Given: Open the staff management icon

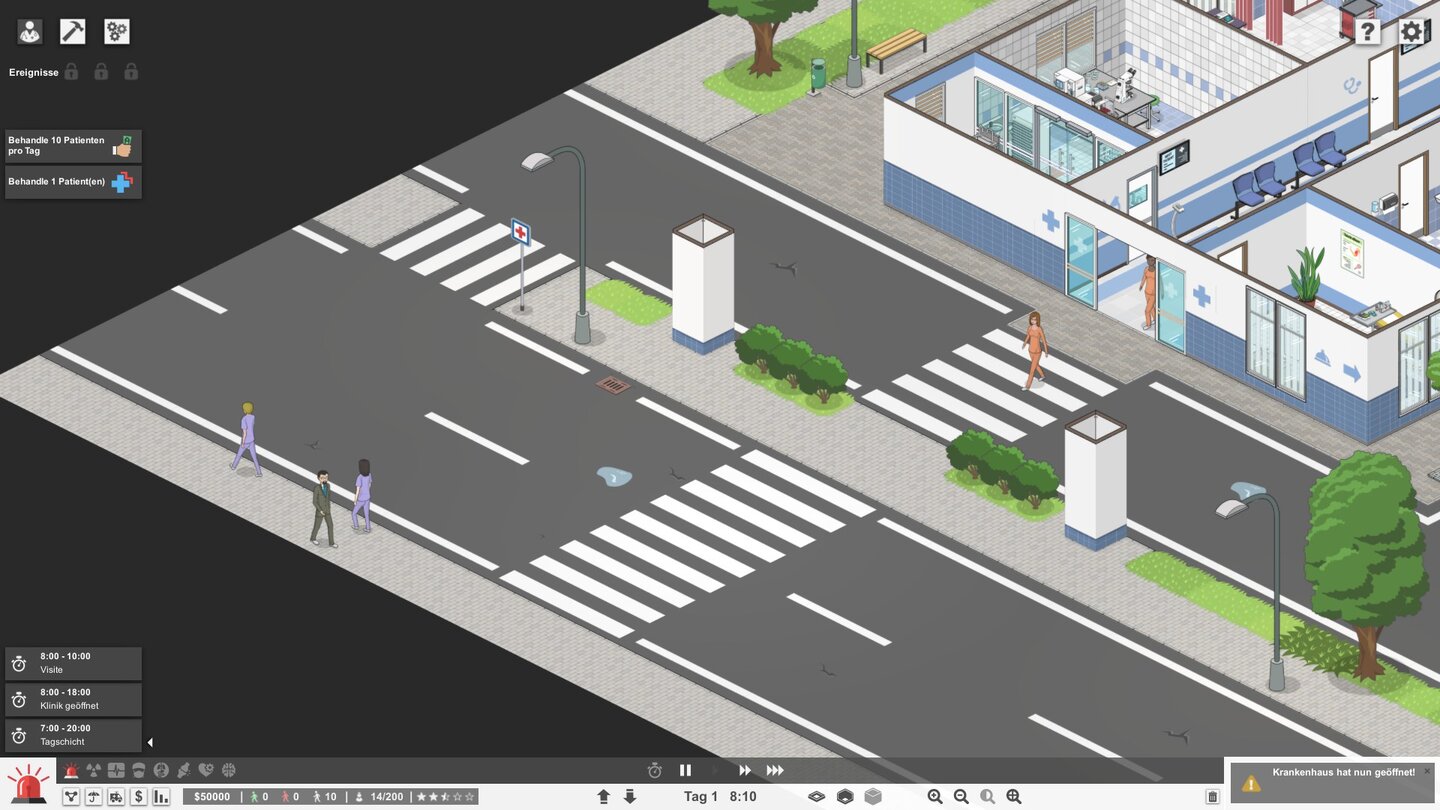Looking at the screenshot, I should (x=29, y=32).
